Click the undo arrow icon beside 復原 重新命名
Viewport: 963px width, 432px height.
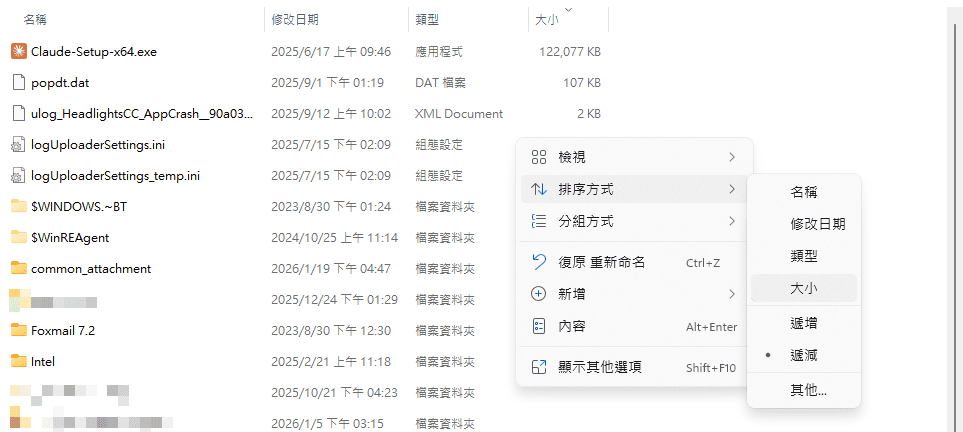[539, 263]
